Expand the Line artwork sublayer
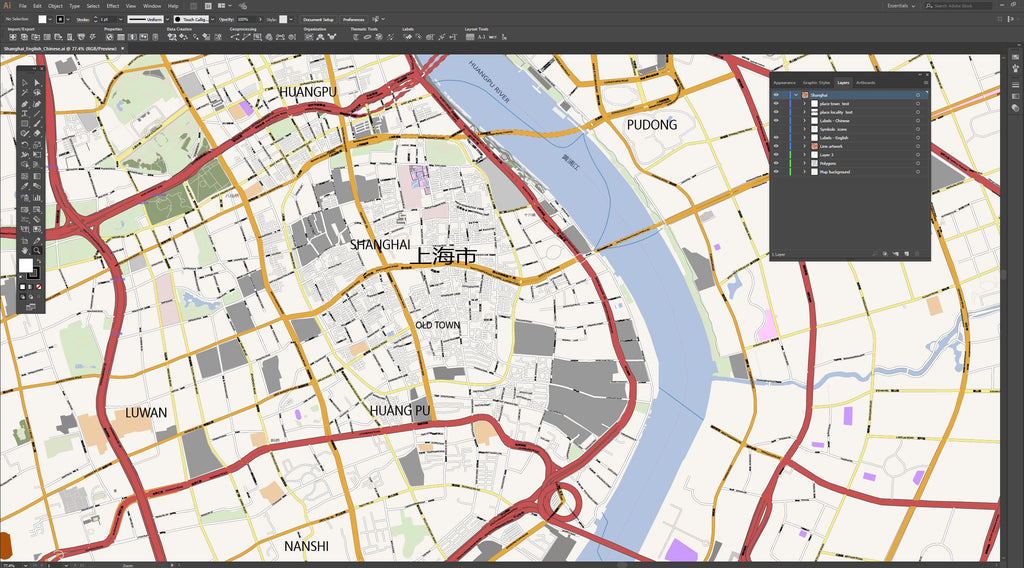 point(804,147)
